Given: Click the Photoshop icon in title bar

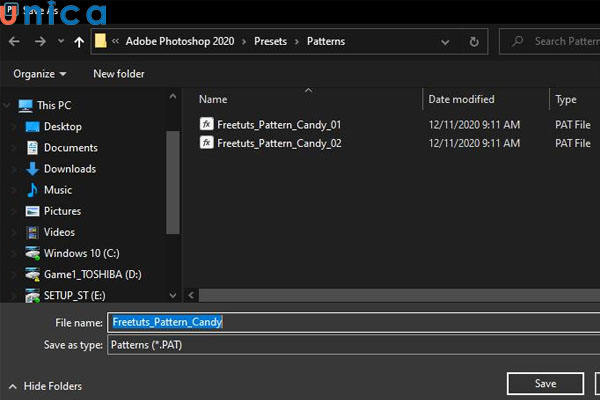Looking at the screenshot, I should click(11, 9).
